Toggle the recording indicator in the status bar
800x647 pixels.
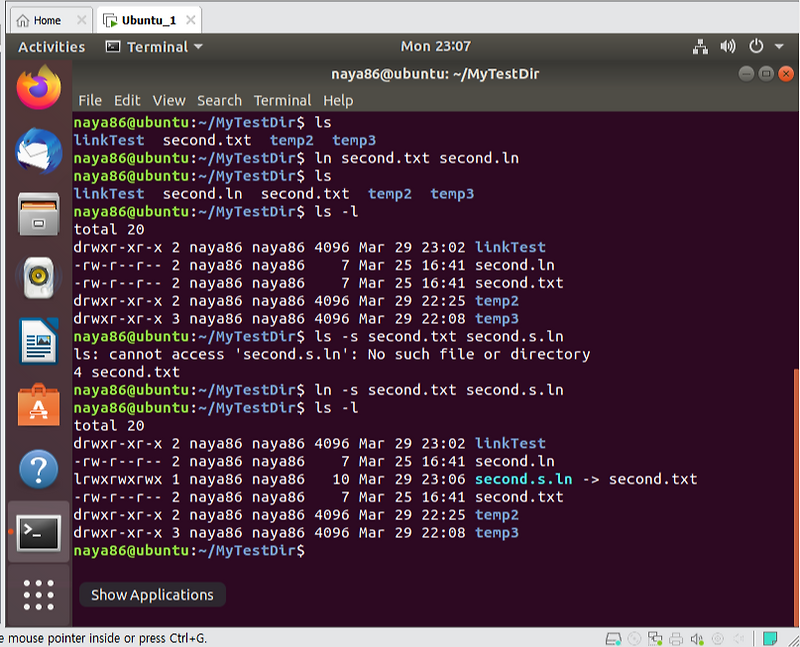(719, 636)
